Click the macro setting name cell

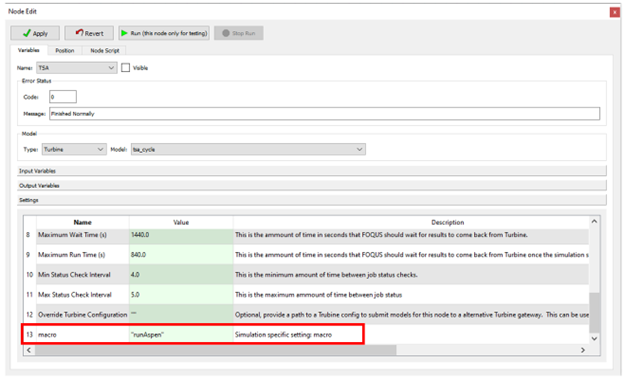click(82, 335)
